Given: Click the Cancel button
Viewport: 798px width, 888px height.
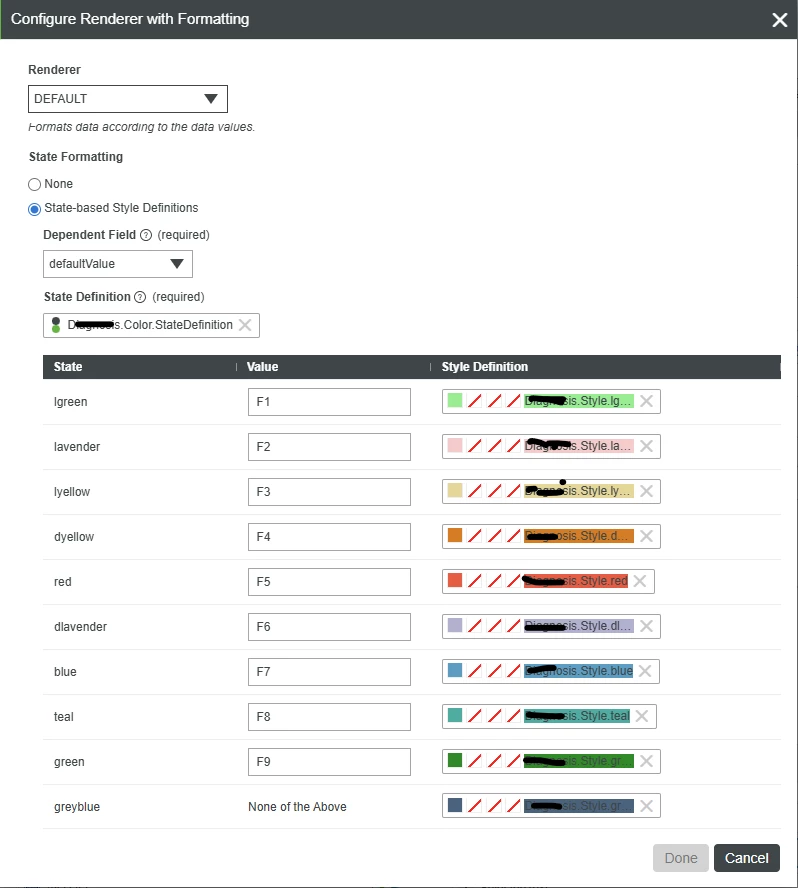Looking at the screenshot, I should pos(746,858).
